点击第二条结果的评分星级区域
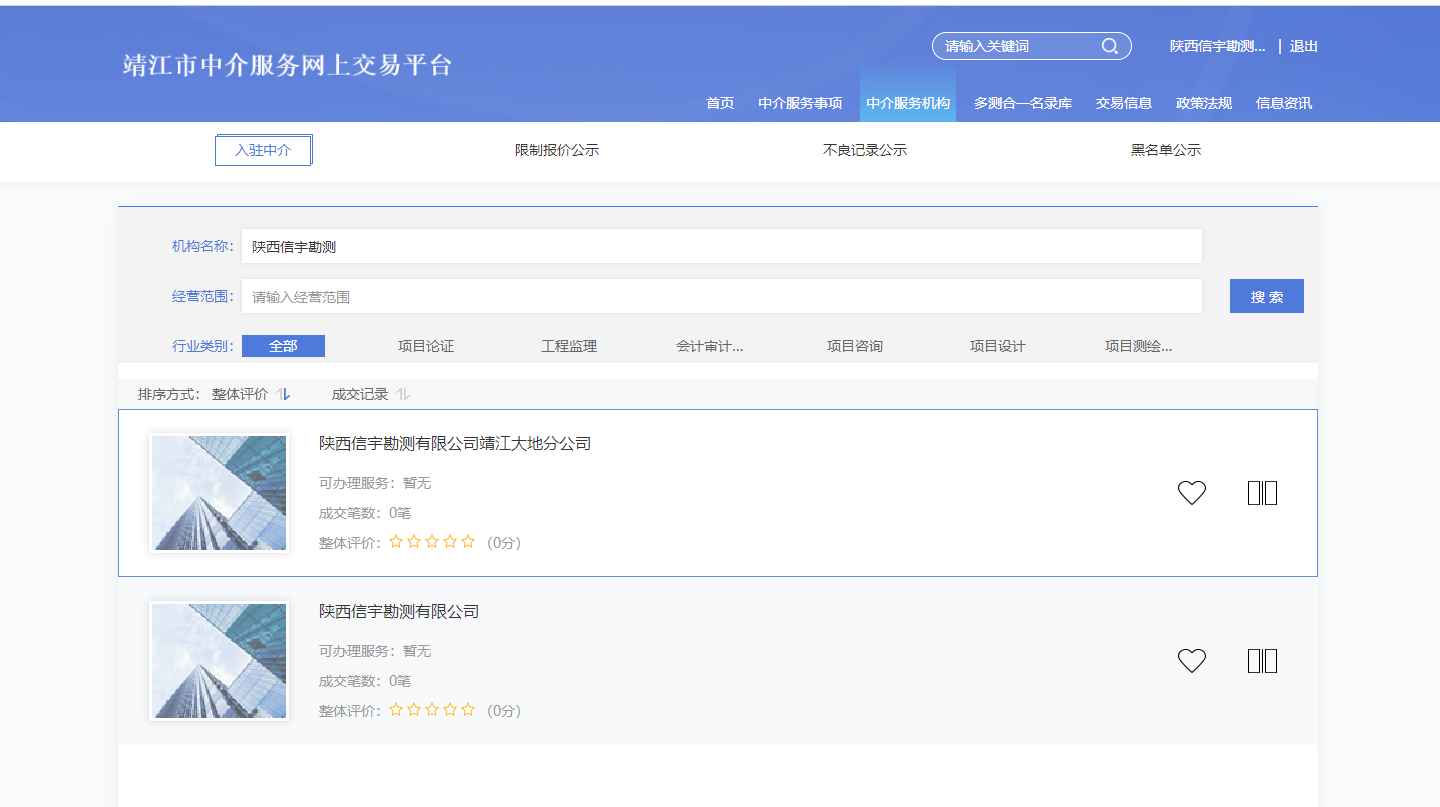The height and width of the screenshot is (807, 1440). 432,710
